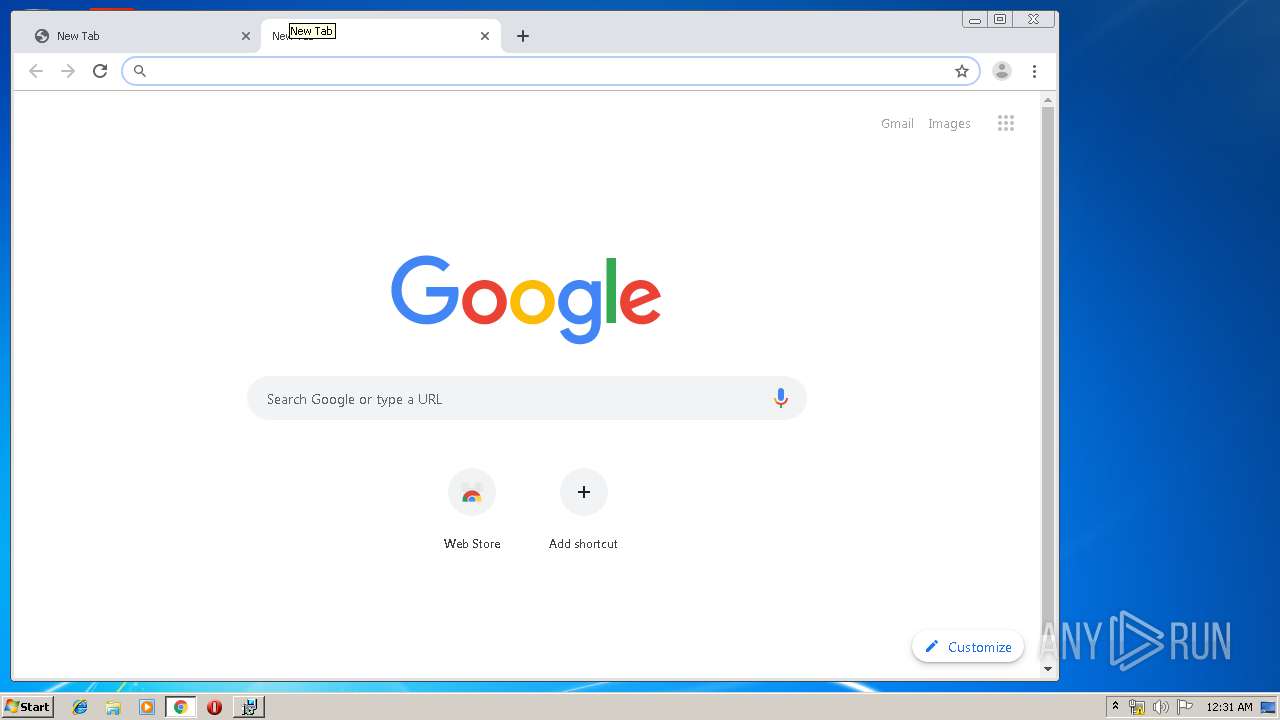Open the Chrome three-dot menu
The height and width of the screenshot is (720, 1280).
[1034, 71]
